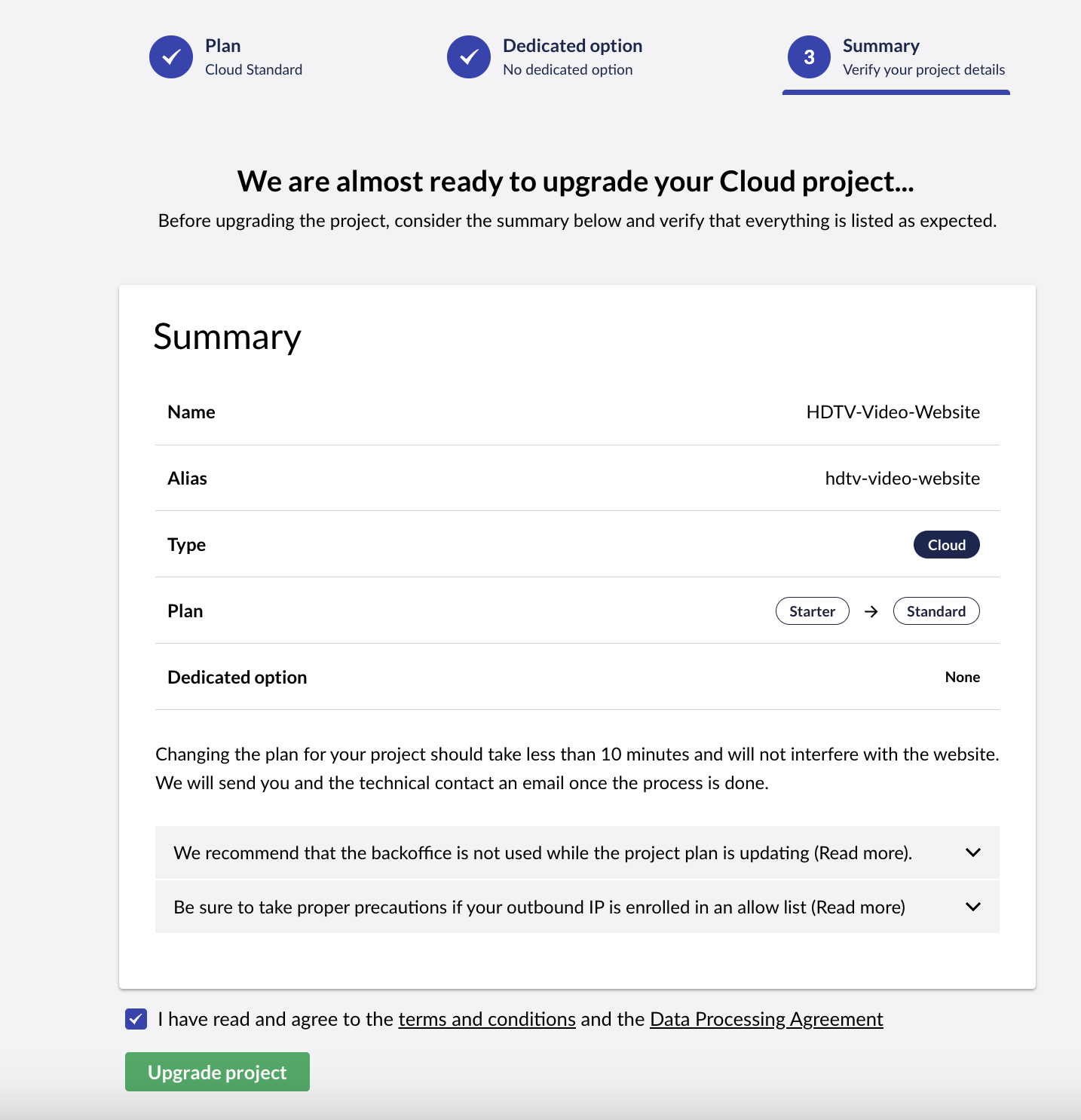Viewport: 1081px width, 1120px height.
Task: Expand the backoffice recommendation chevron
Action: [x=973, y=852]
